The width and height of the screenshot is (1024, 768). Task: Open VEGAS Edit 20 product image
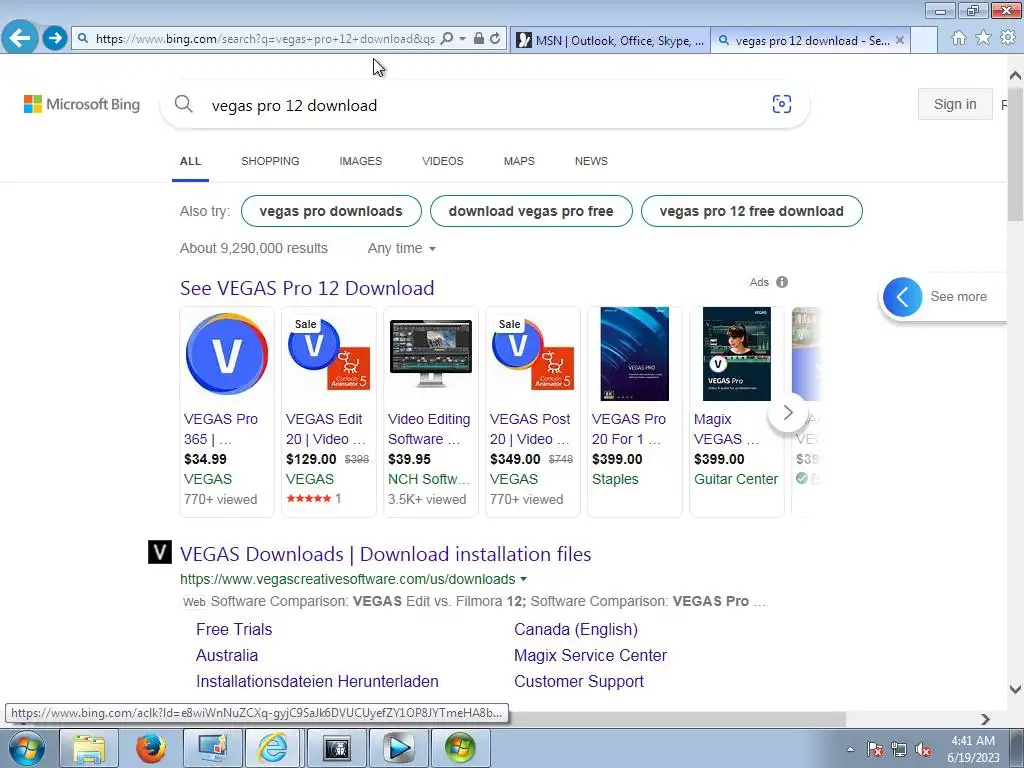click(x=328, y=354)
